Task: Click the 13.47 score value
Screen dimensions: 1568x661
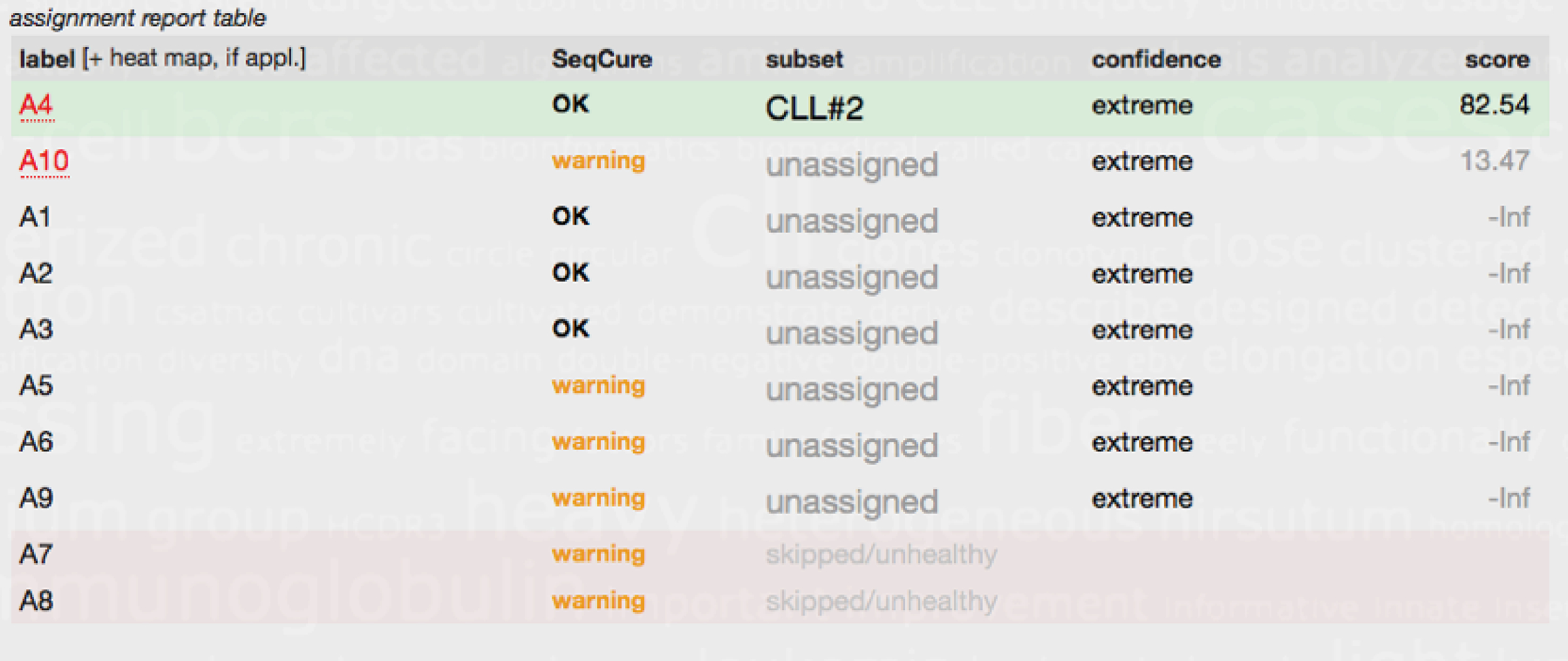Action: coord(1494,161)
